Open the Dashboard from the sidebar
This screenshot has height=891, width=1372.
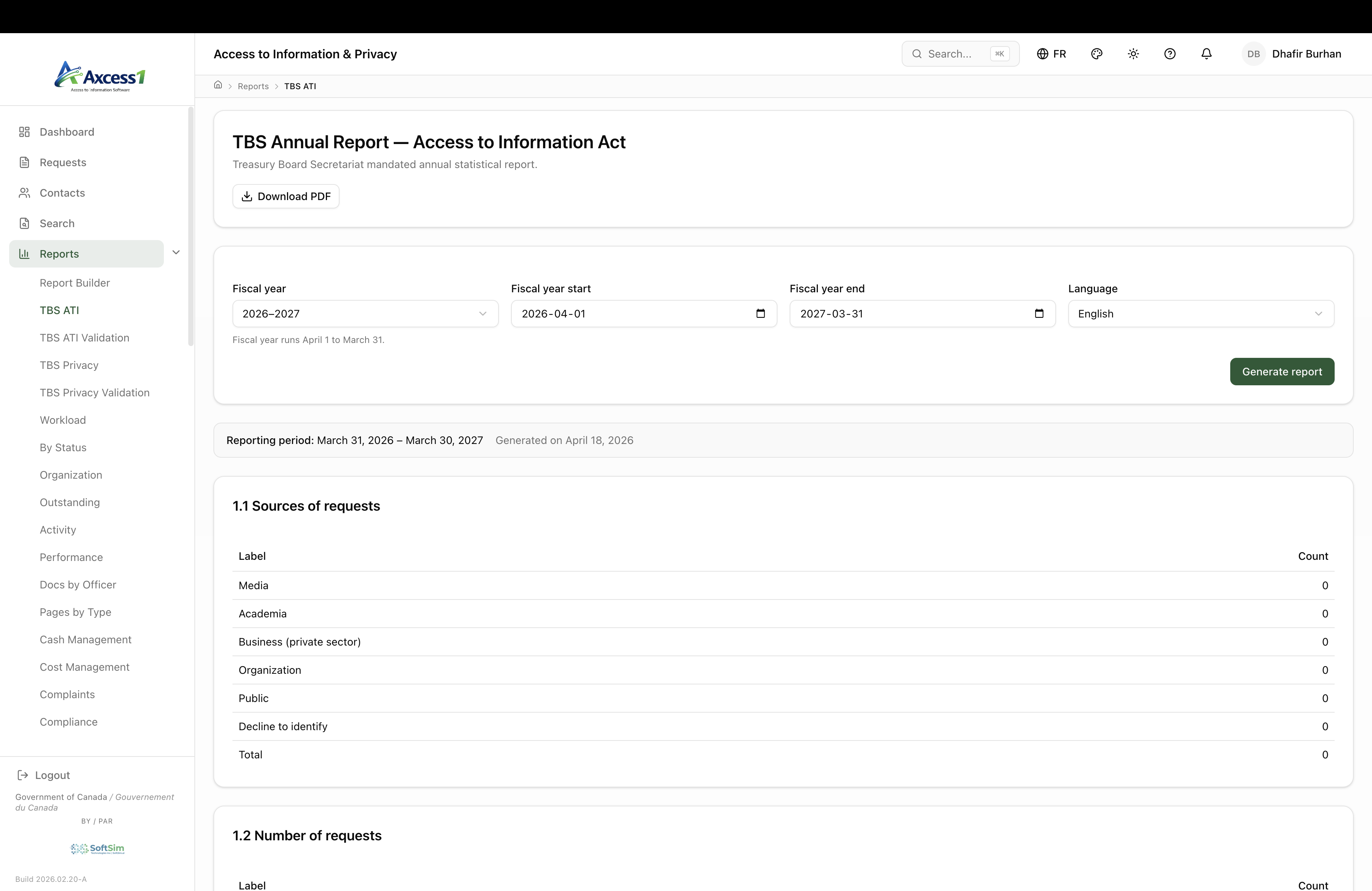pos(66,131)
